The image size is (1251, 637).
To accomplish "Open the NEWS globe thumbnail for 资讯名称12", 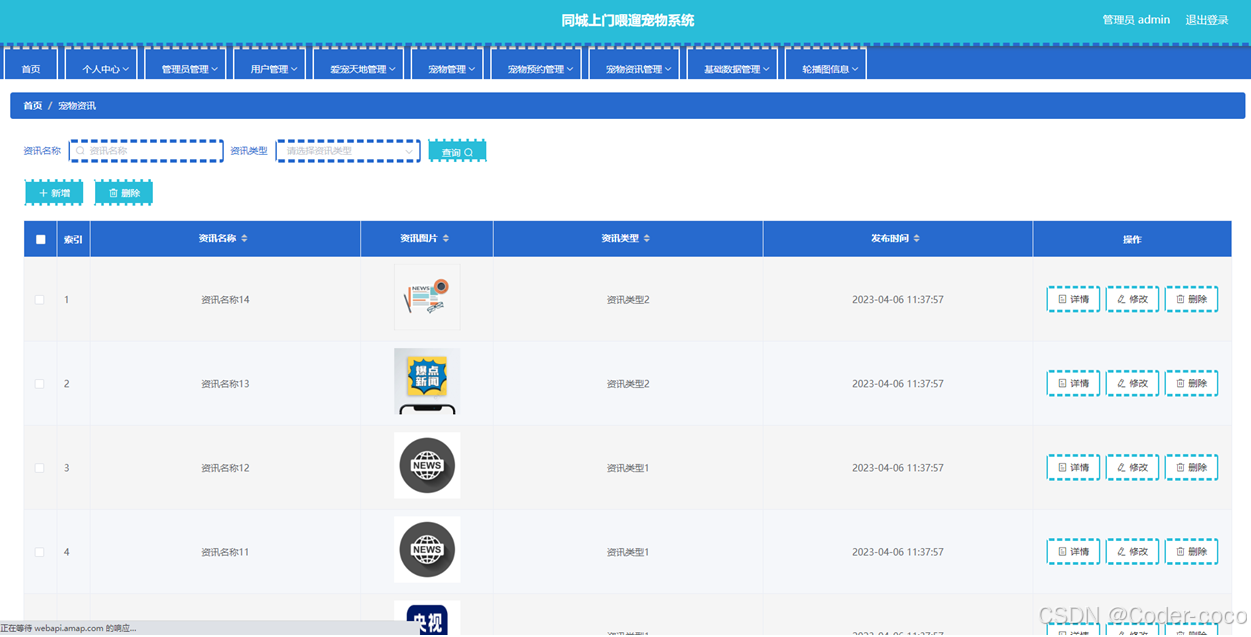I will click(x=427, y=465).
